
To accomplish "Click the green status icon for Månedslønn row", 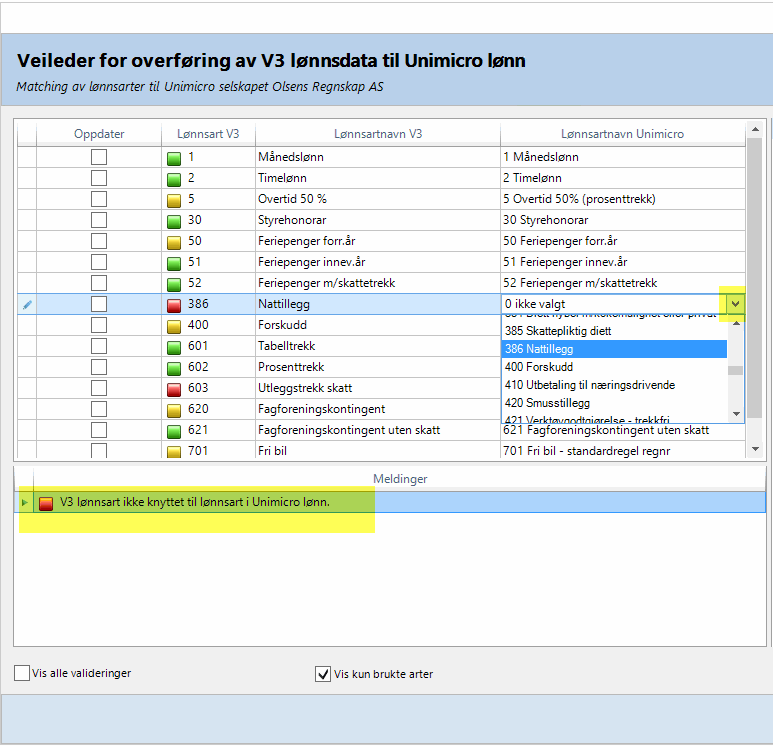I will tap(174, 157).
